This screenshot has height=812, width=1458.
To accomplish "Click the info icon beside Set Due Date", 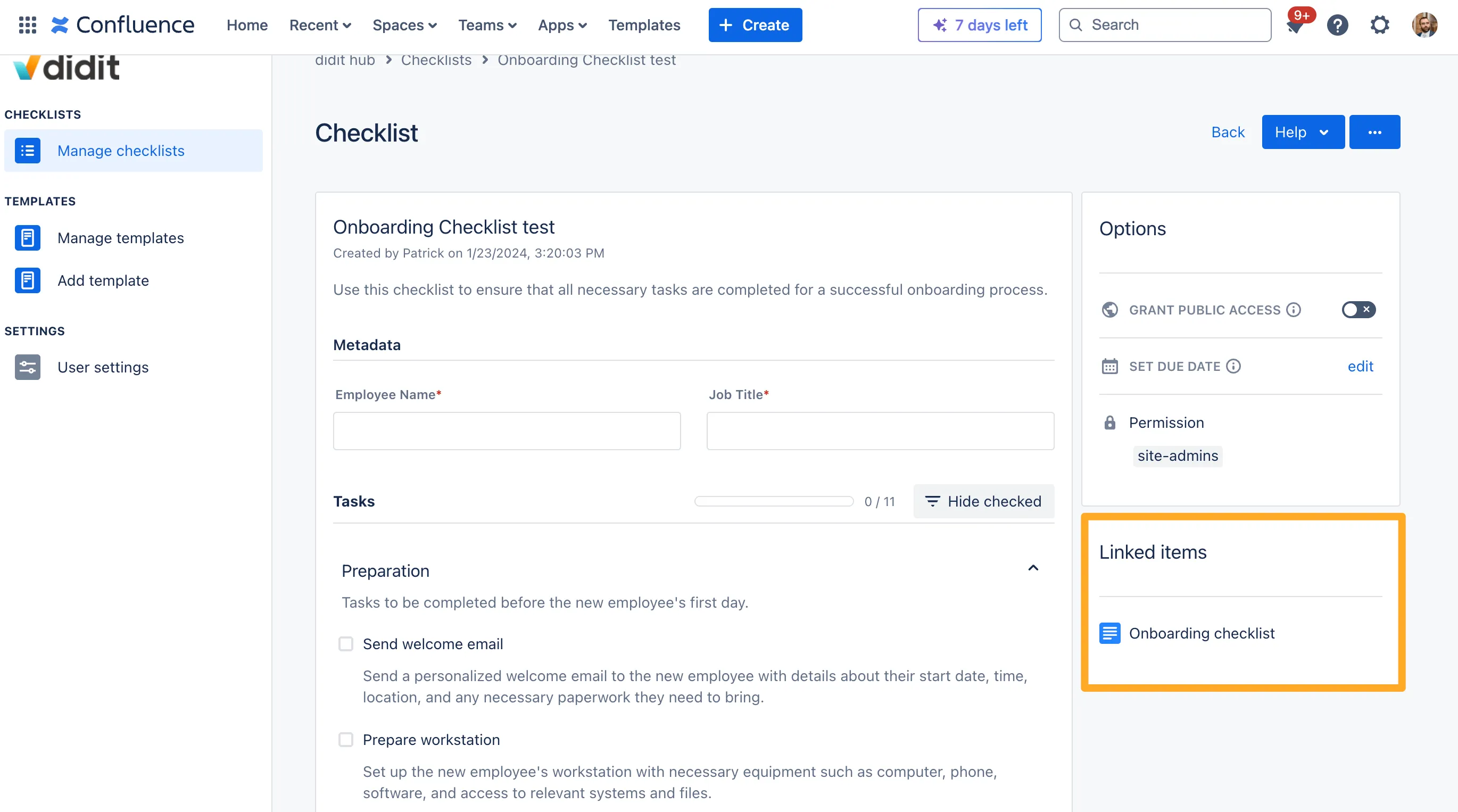I will click(x=1234, y=366).
